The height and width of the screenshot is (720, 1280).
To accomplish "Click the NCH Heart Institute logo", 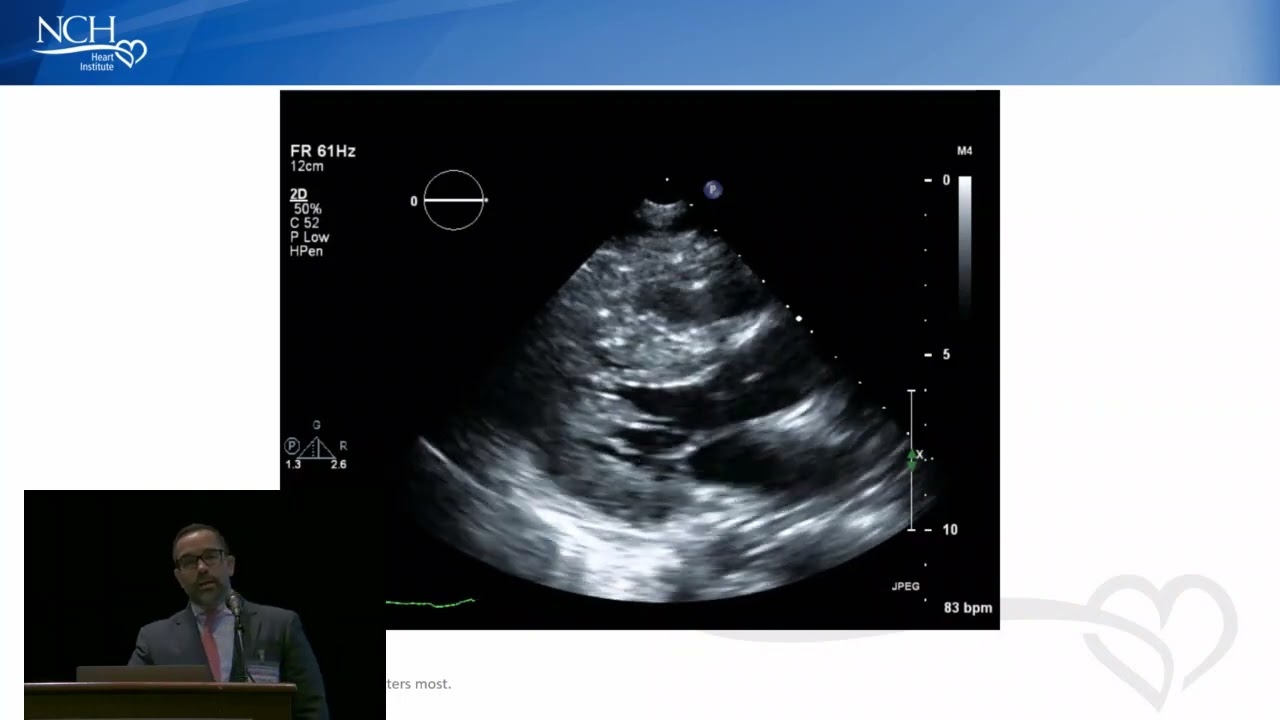I will (90, 42).
